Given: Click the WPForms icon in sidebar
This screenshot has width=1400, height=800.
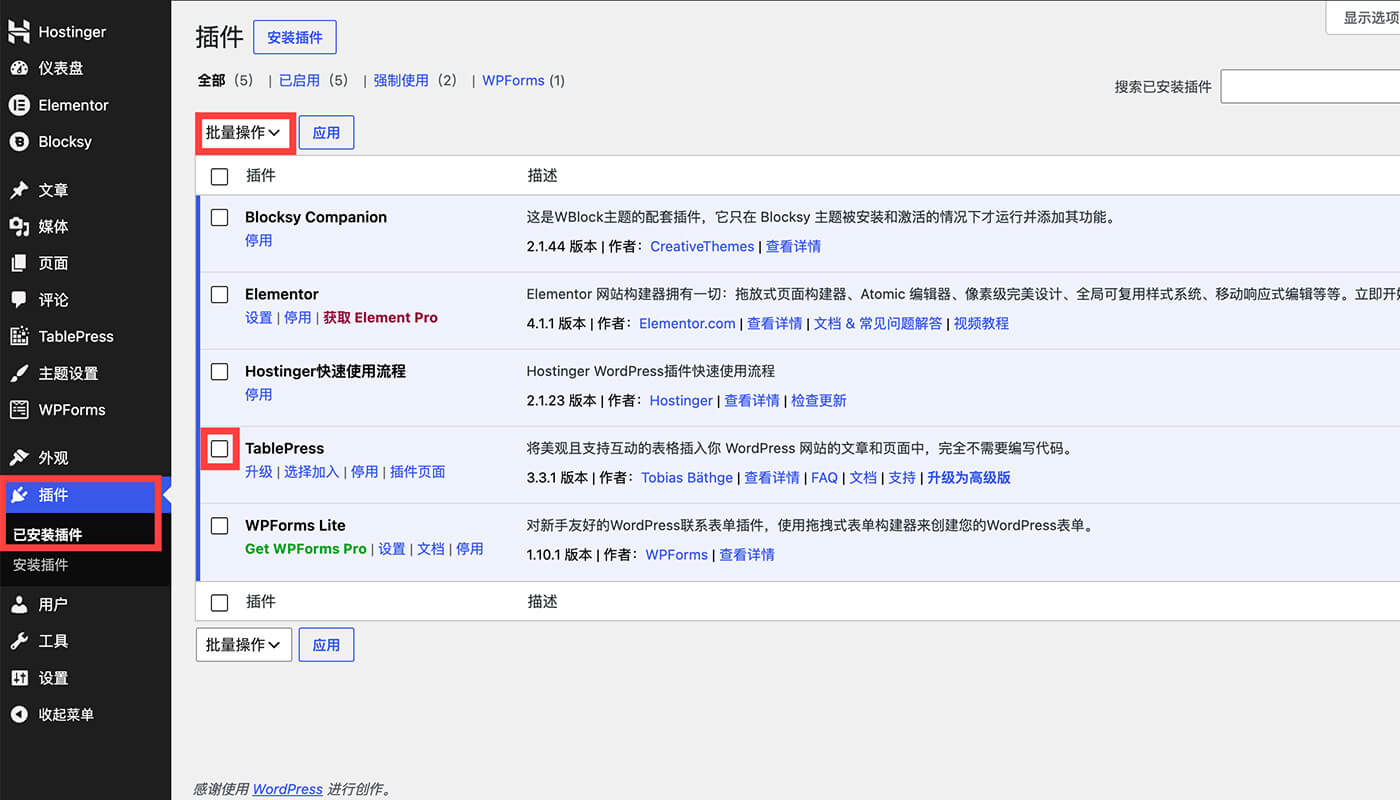Looking at the screenshot, I should click(x=19, y=410).
